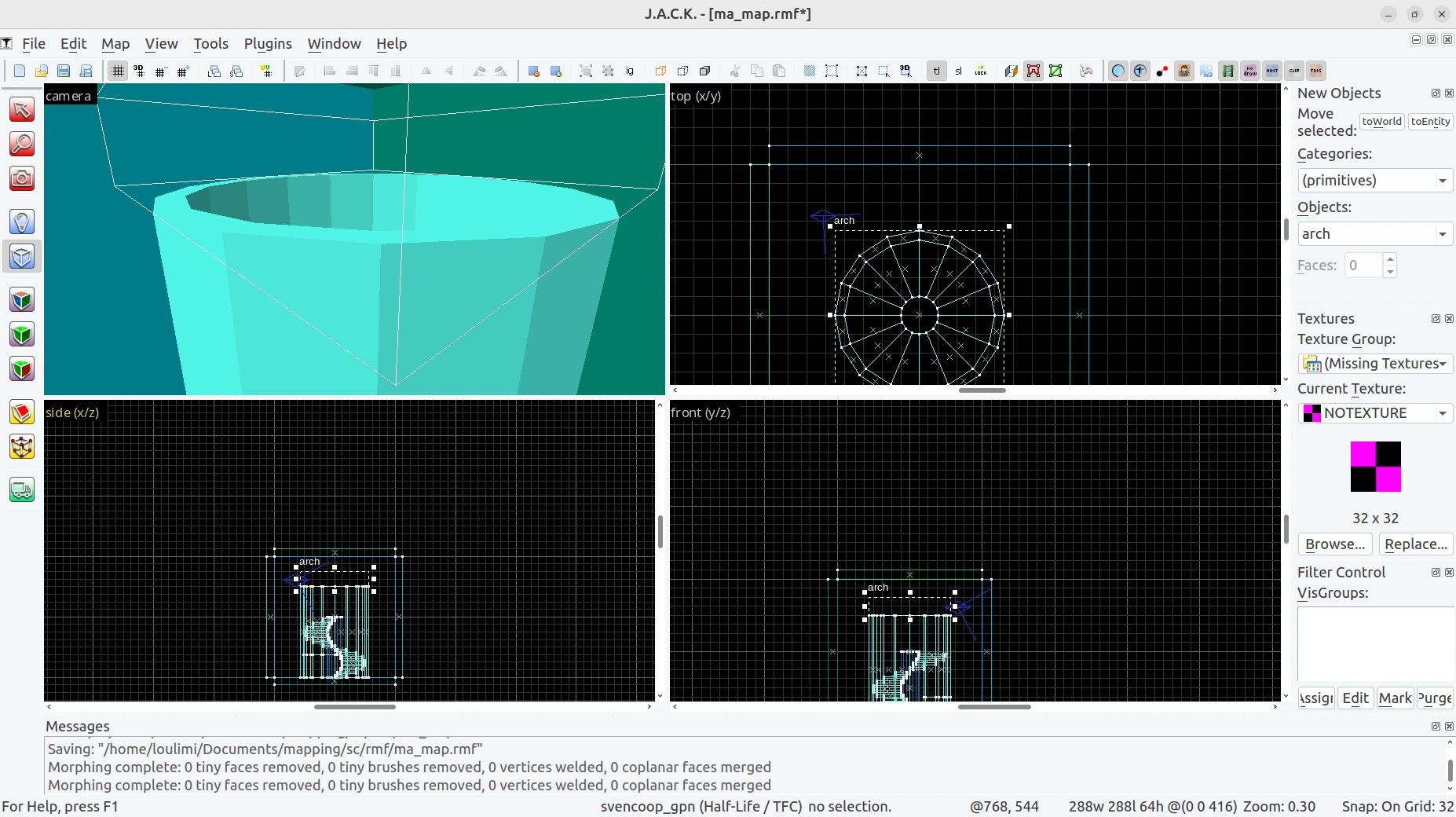Toggle the HINT texture filter button
This screenshot has width=1456, height=817.
[1272, 71]
